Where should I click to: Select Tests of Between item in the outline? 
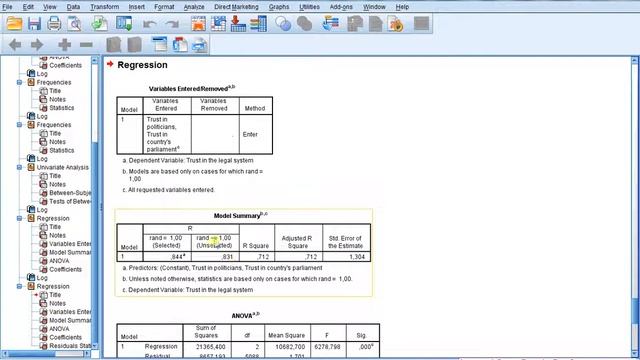(x=70, y=201)
